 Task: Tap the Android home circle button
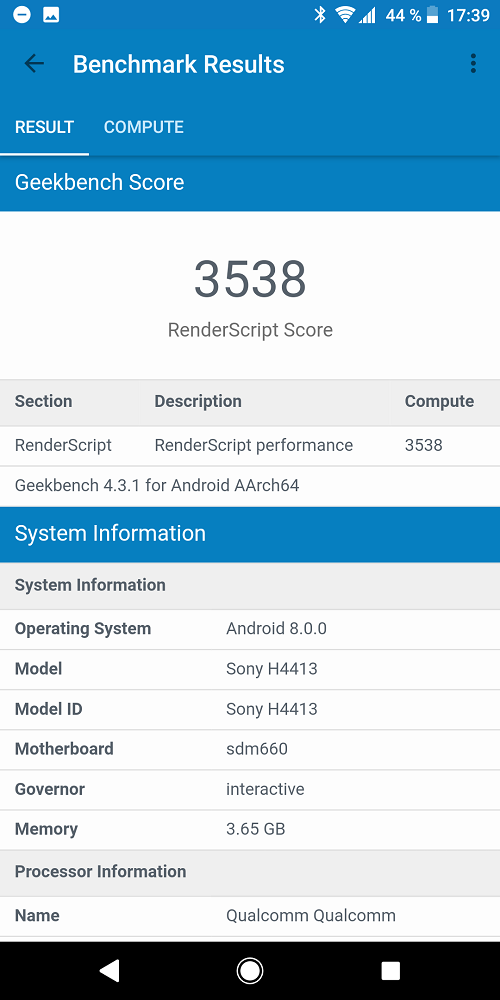(x=250, y=970)
